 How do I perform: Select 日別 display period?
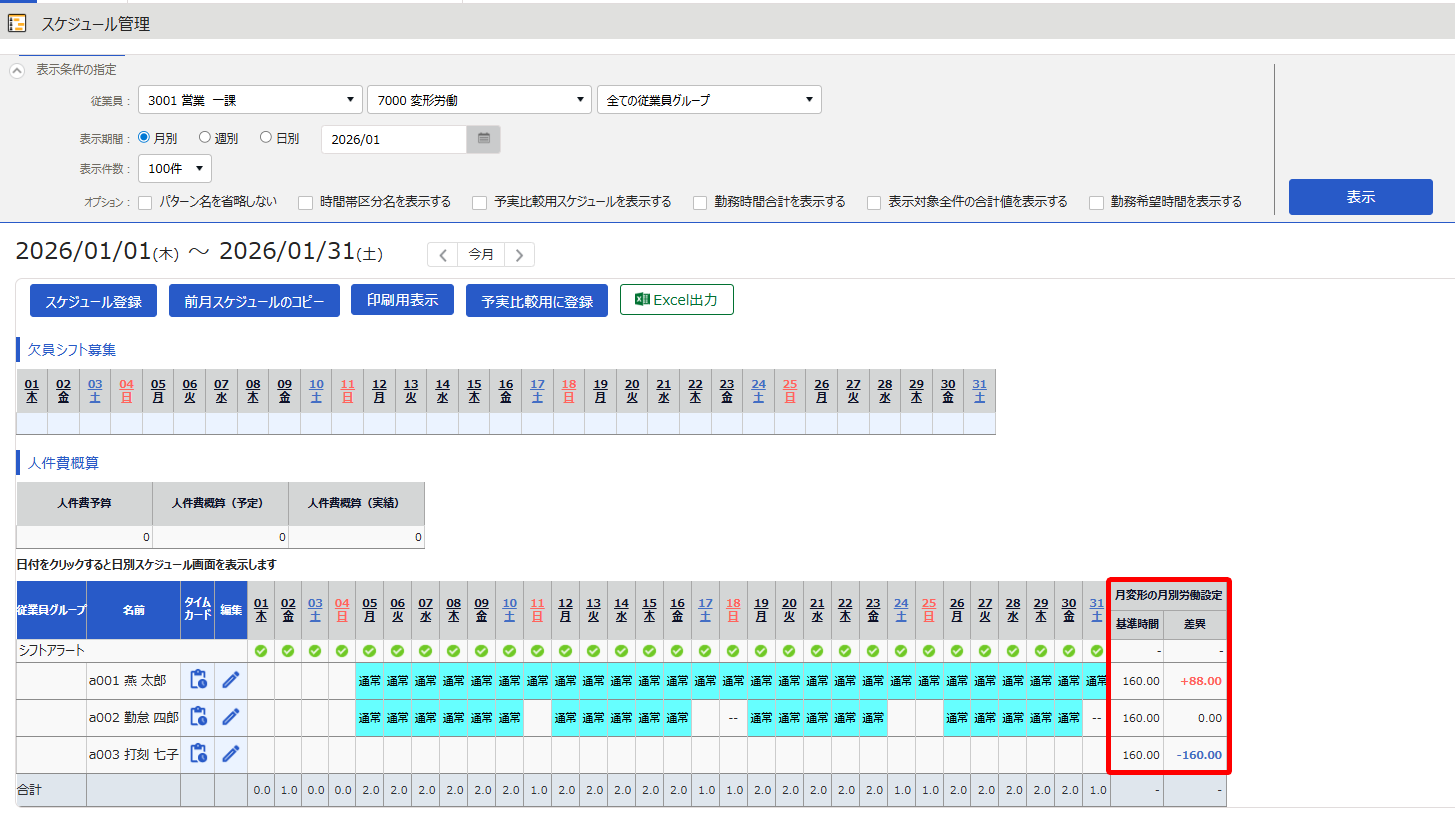(266, 138)
